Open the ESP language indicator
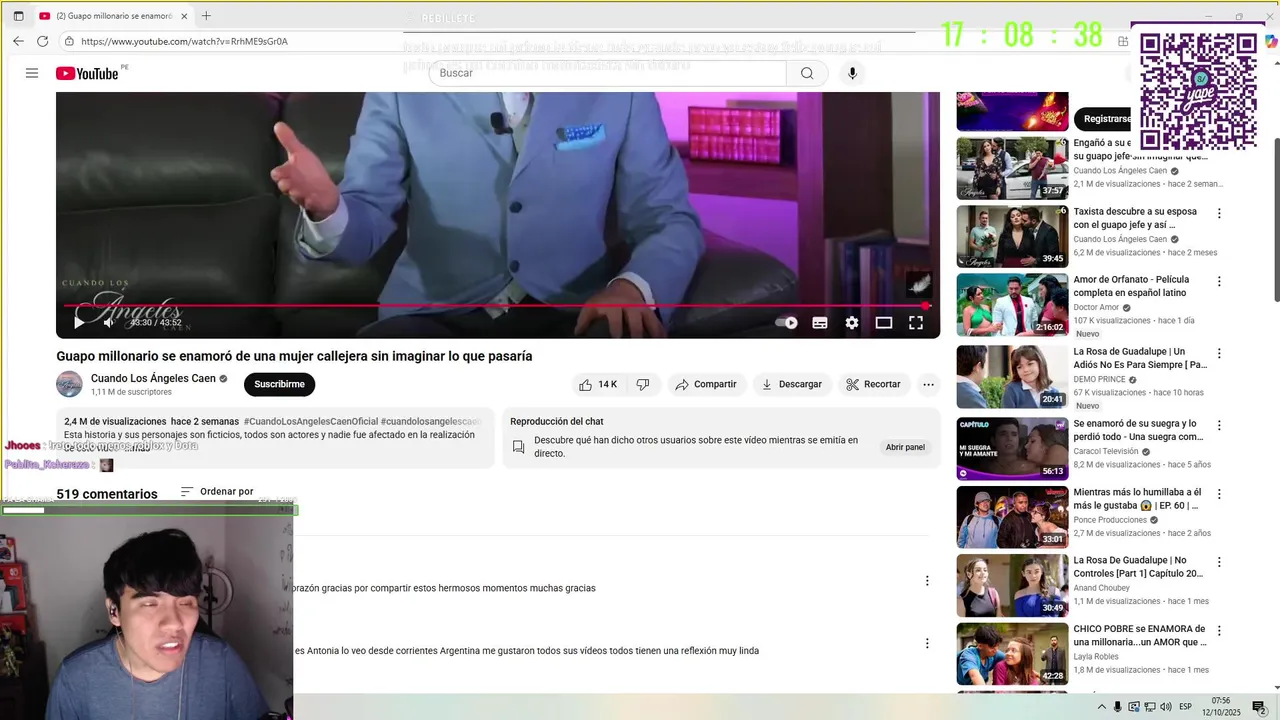 click(x=1185, y=707)
